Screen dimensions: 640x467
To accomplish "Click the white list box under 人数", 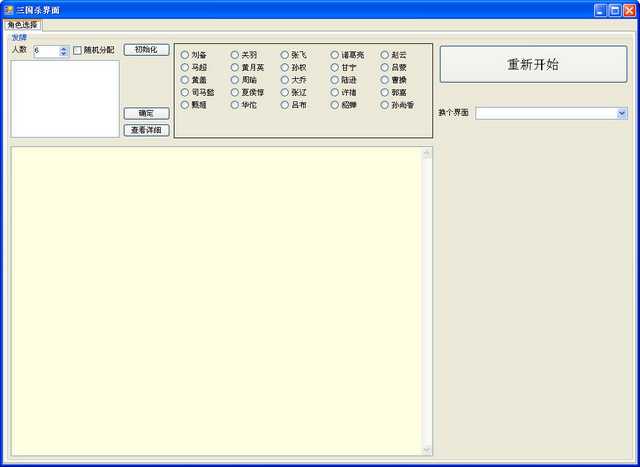I will [x=65, y=98].
